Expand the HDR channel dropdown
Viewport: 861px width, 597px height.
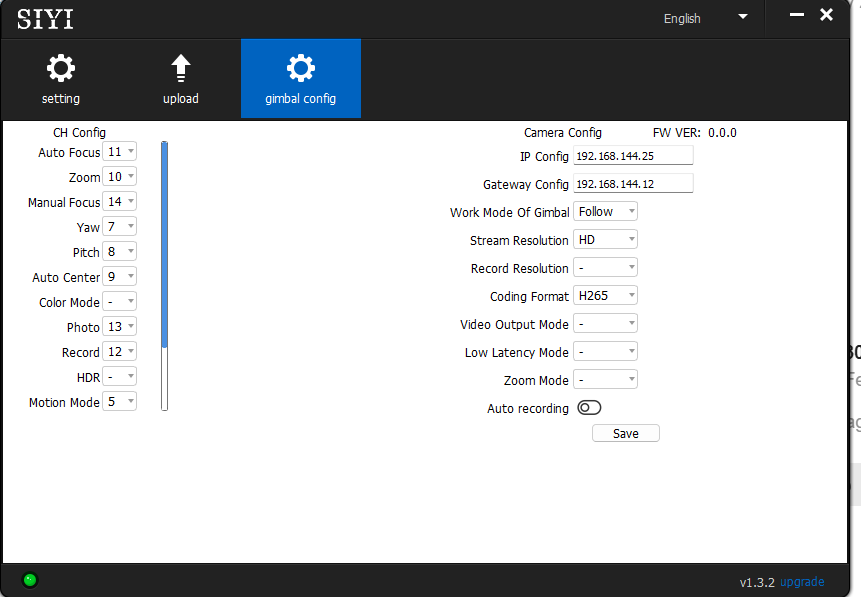pos(119,376)
